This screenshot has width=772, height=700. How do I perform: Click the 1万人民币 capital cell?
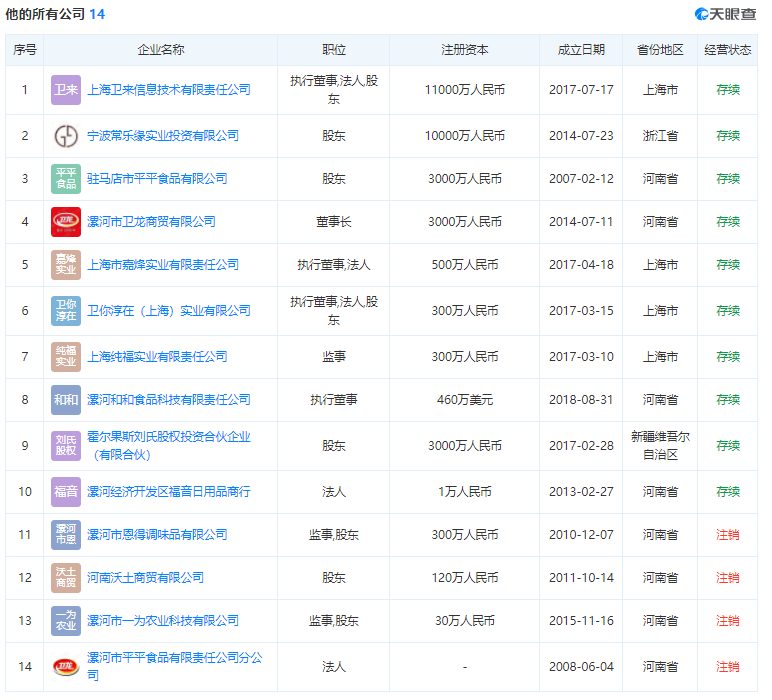point(465,492)
